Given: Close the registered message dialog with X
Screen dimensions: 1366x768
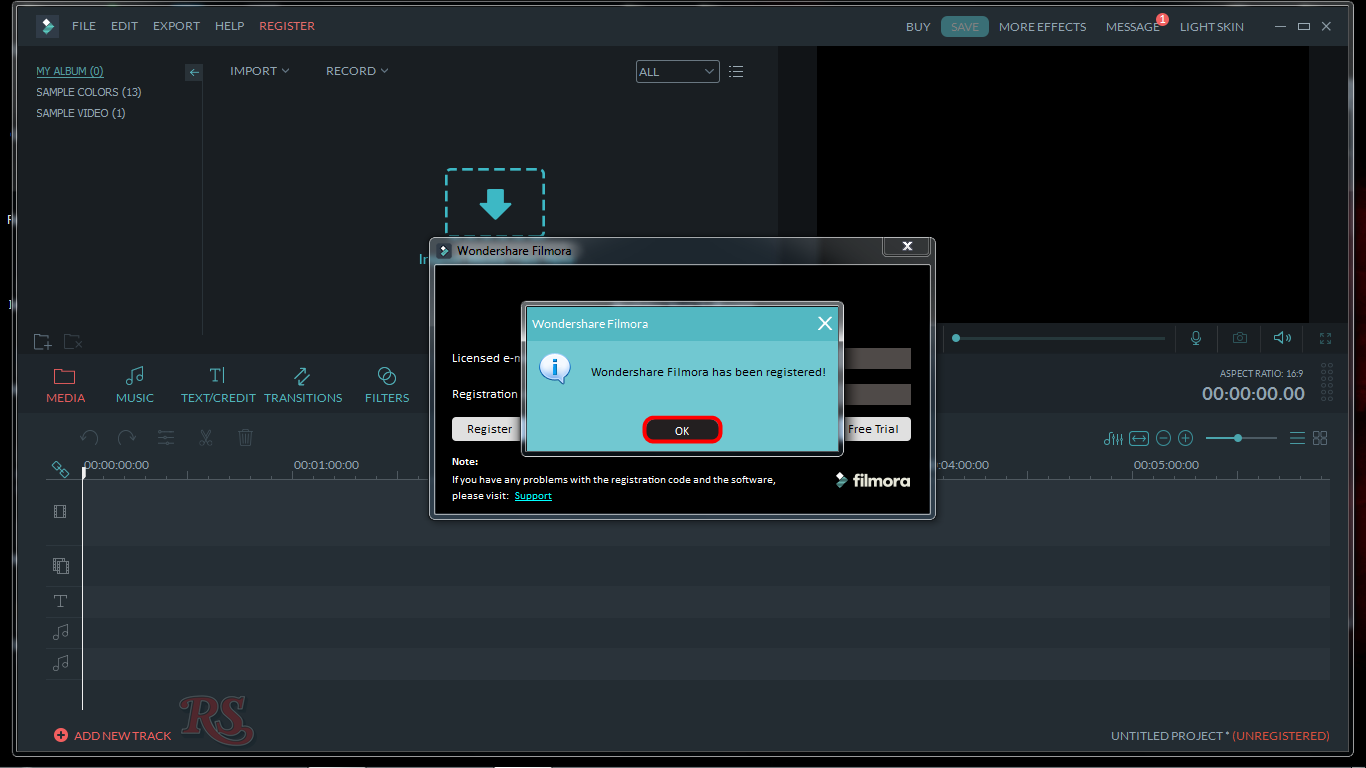Looking at the screenshot, I should (x=824, y=323).
